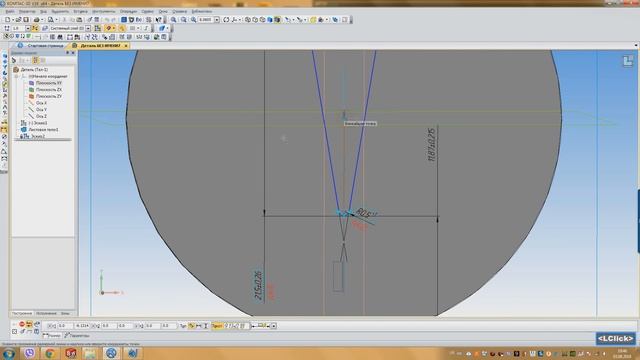Switch to KOMPAS-3D taskbar button
The width and height of the screenshot is (640, 360).
(x=111, y=353)
